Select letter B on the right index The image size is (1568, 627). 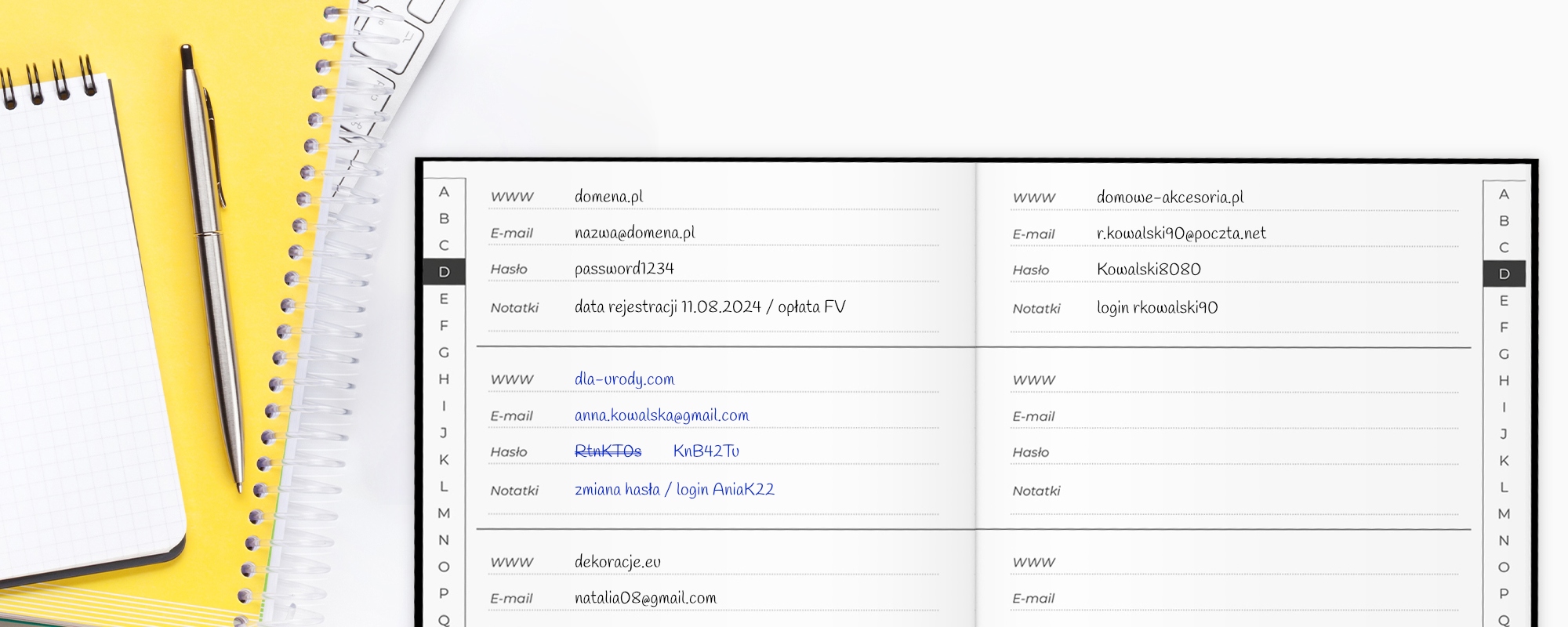[x=1504, y=221]
